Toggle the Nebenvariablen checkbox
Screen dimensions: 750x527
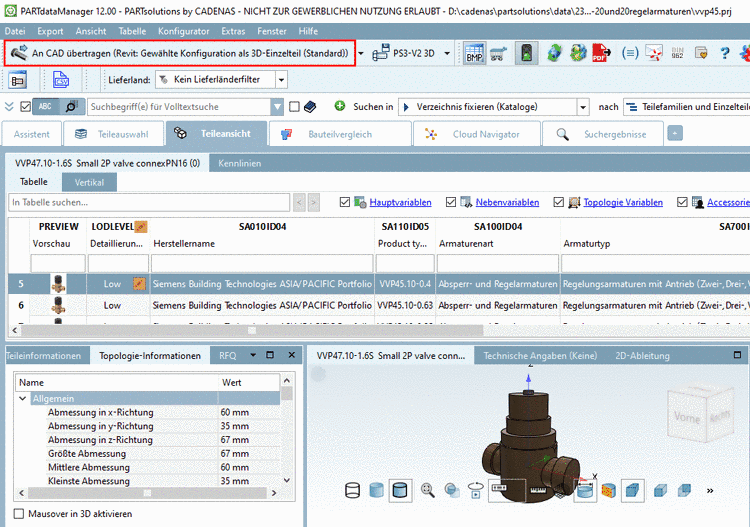451,202
